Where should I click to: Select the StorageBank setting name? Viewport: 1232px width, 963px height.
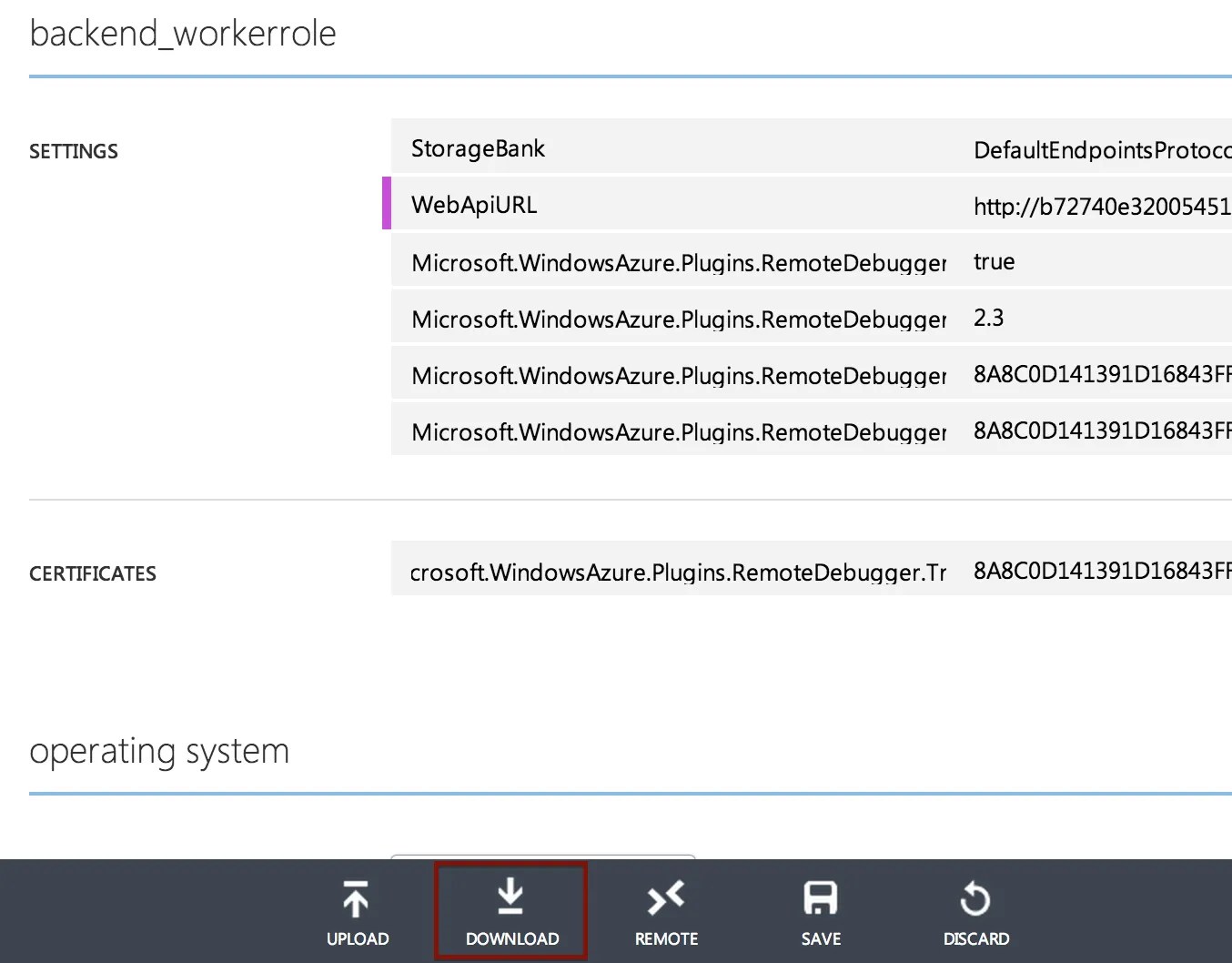click(478, 148)
